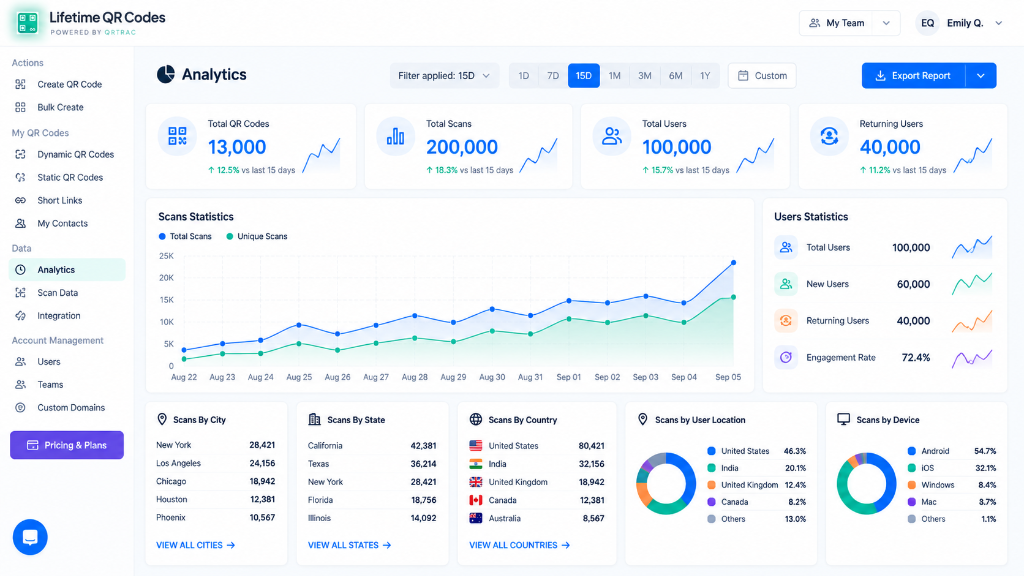
Task: Click the Analytics pie chart icon
Action: coord(166,74)
